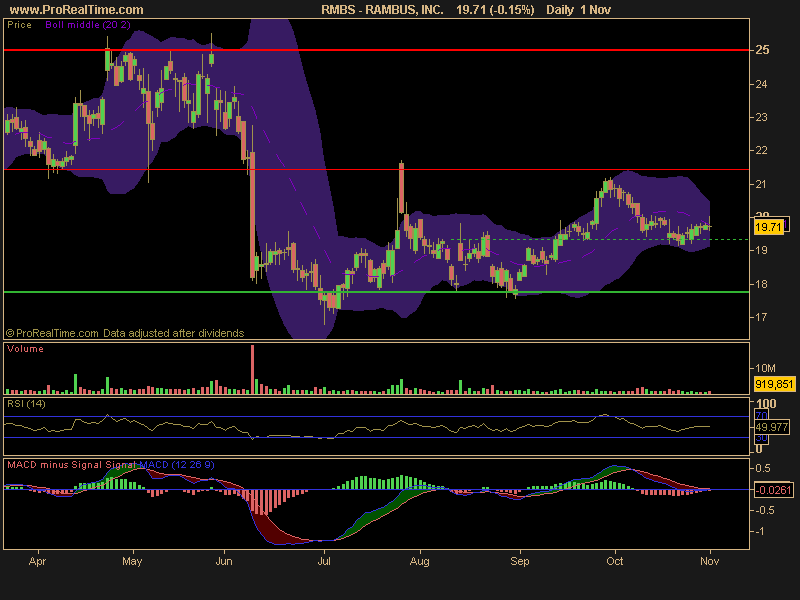
Task: Click the Apr date axis label
Action: click(x=37, y=562)
